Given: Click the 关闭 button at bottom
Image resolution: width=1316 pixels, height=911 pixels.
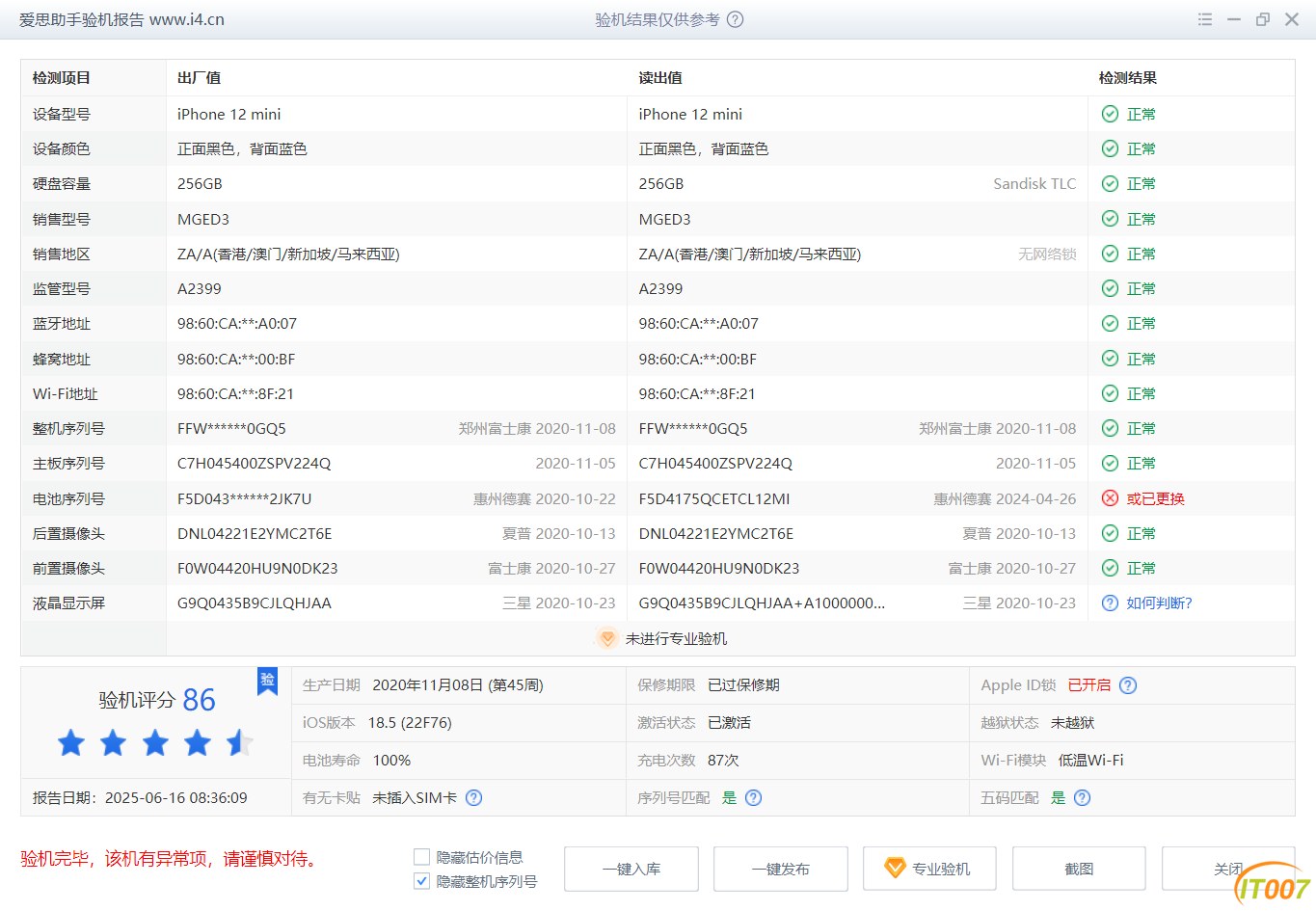Looking at the screenshot, I should (1228, 869).
